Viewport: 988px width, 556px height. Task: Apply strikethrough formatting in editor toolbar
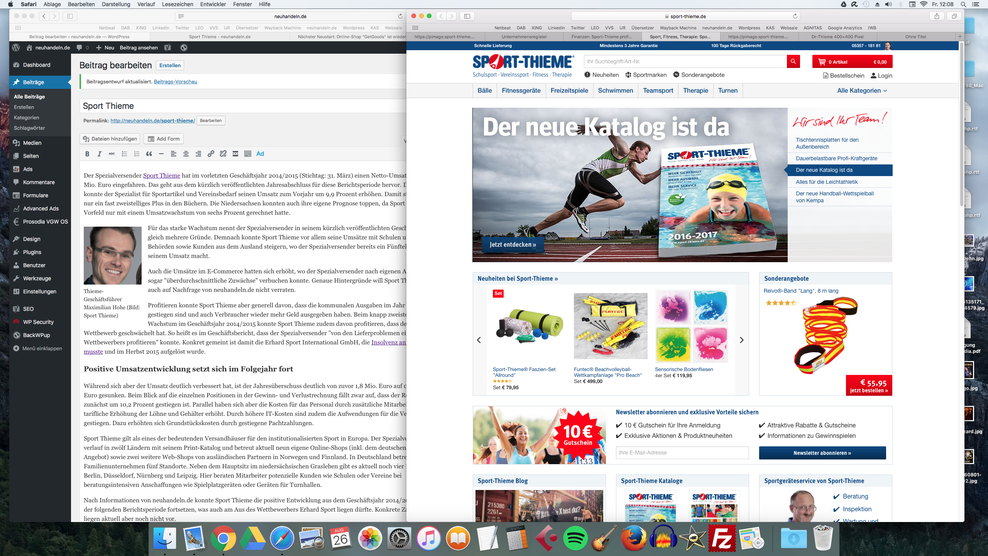tap(112, 154)
